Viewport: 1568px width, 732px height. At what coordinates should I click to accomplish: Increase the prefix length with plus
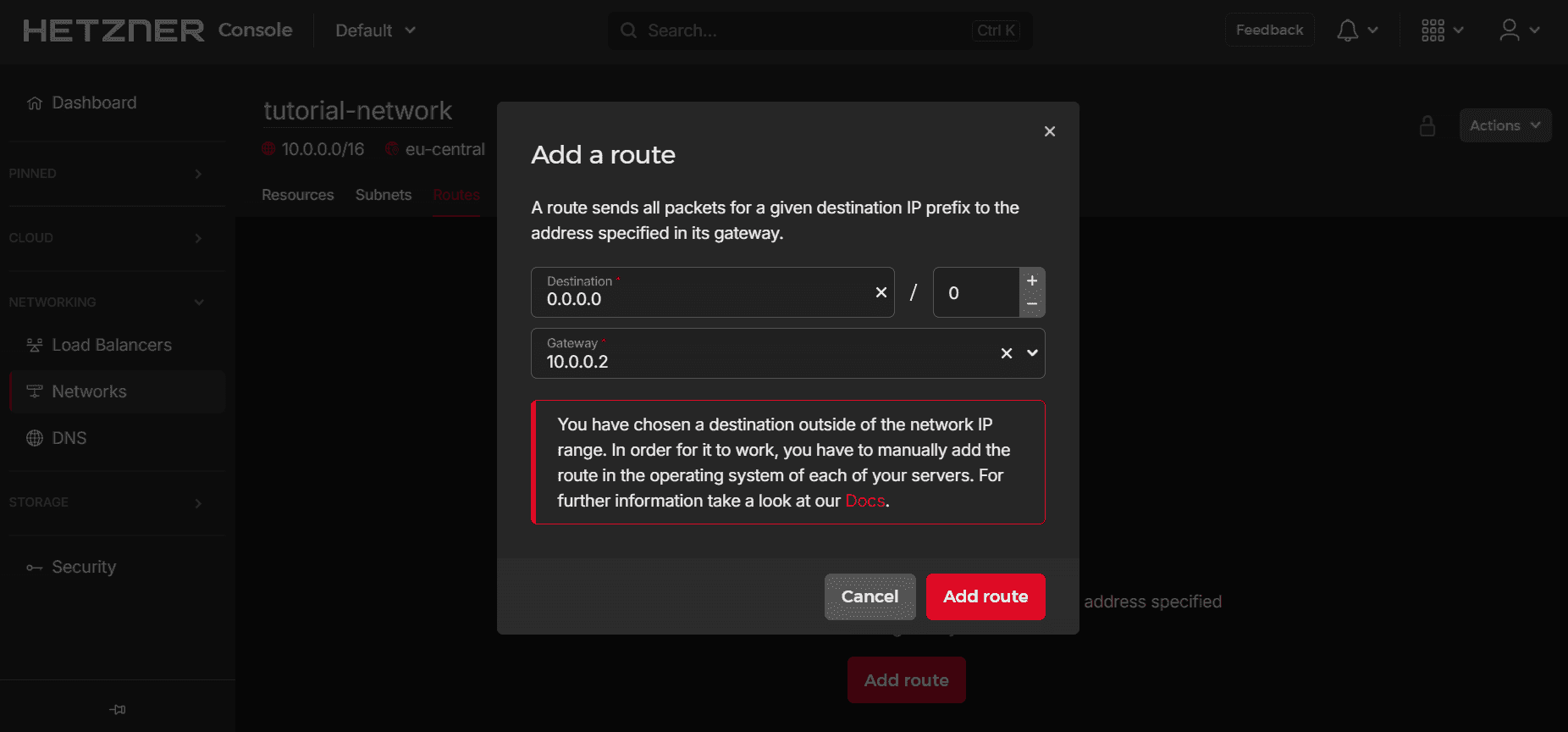coord(1031,280)
